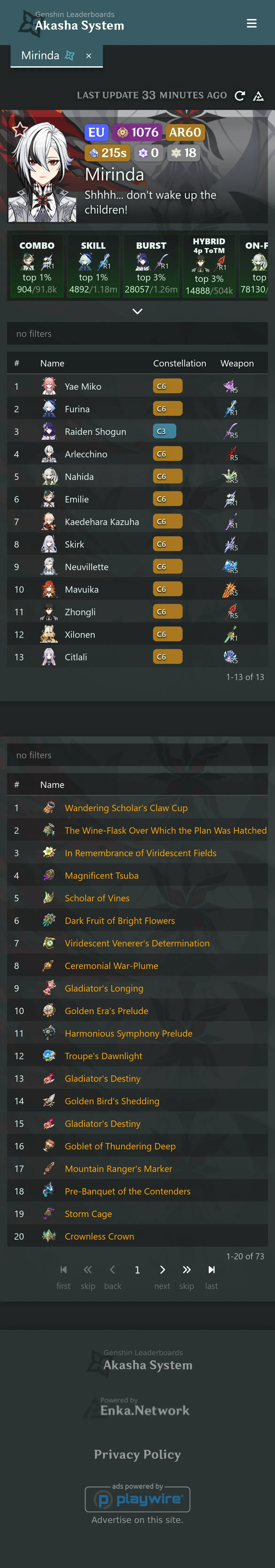Click the skip forward double-chevron icon

pyautogui.click(x=187, y=1269)
